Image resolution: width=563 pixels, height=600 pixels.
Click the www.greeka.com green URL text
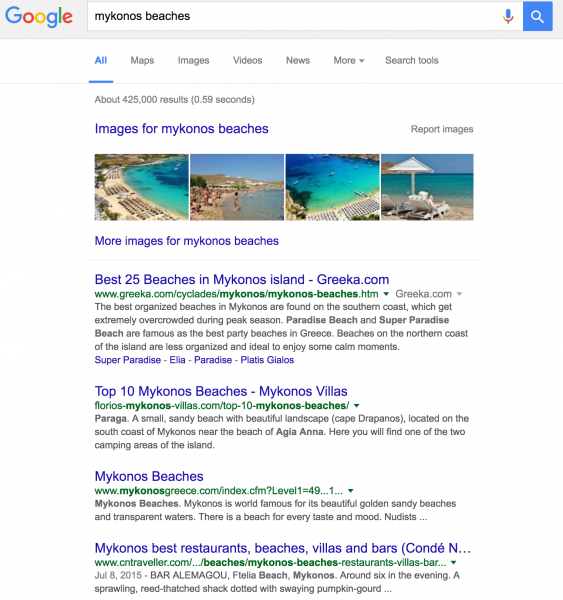click(x=236, y=294)
